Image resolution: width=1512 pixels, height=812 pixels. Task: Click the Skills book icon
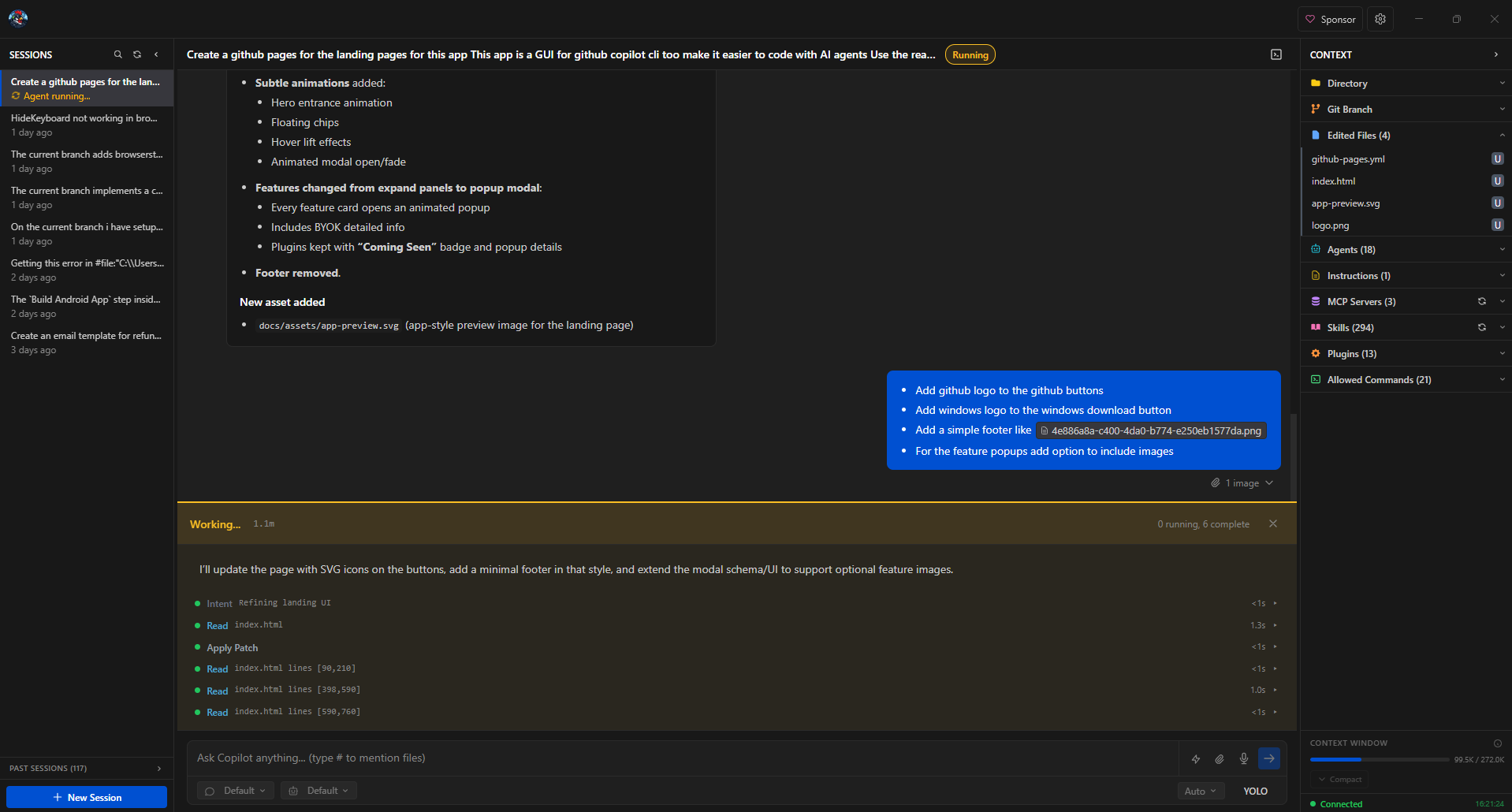point(1316,327)
